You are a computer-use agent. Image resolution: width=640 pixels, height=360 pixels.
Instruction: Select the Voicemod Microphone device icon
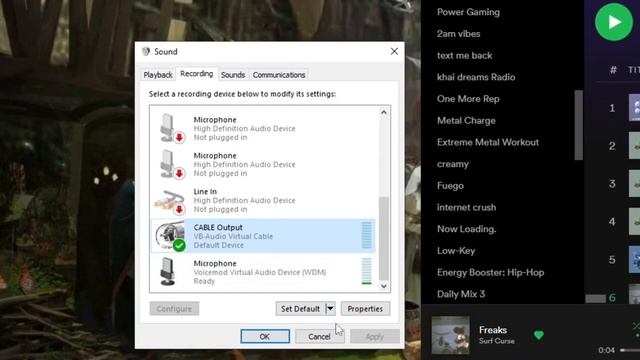pos(168,272)
